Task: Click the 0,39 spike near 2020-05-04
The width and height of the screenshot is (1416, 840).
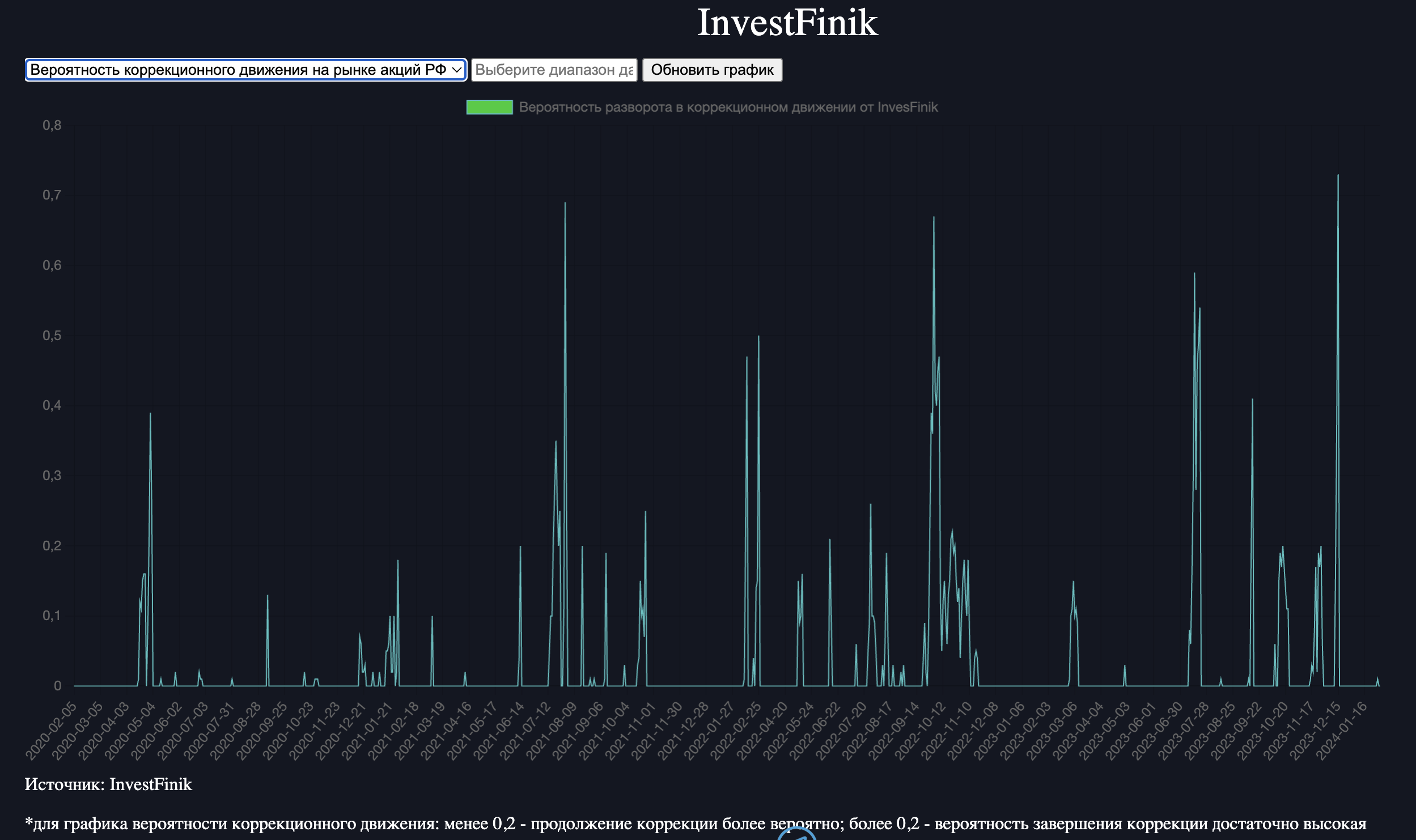Action: pos(150,414)
